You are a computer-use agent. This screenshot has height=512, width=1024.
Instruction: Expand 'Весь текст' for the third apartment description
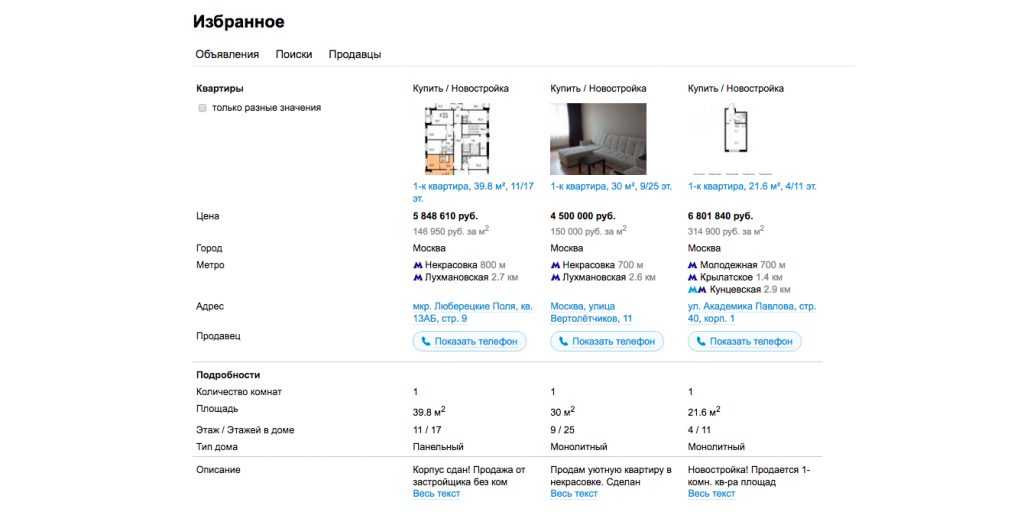tap(711, 494)
